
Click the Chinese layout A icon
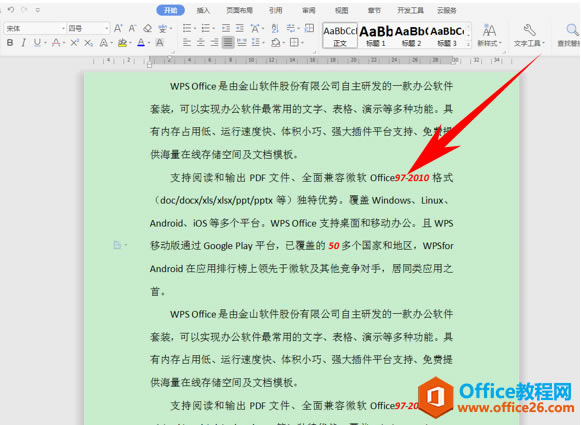255,28
